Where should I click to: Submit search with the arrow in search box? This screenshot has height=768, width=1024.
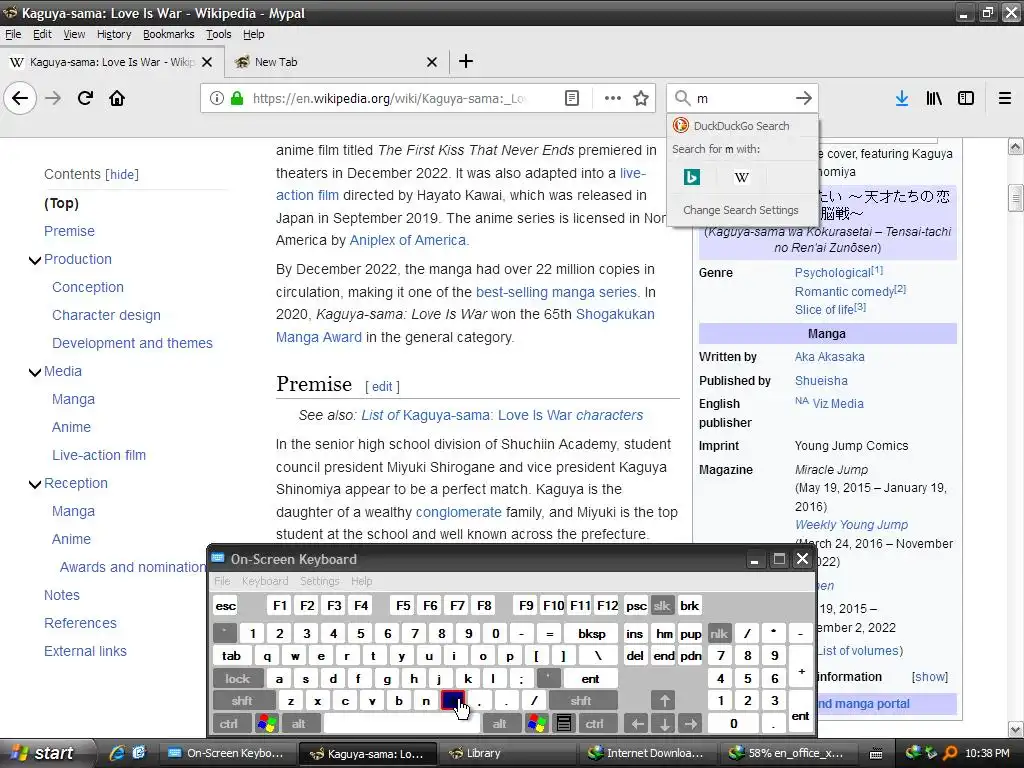803,99
